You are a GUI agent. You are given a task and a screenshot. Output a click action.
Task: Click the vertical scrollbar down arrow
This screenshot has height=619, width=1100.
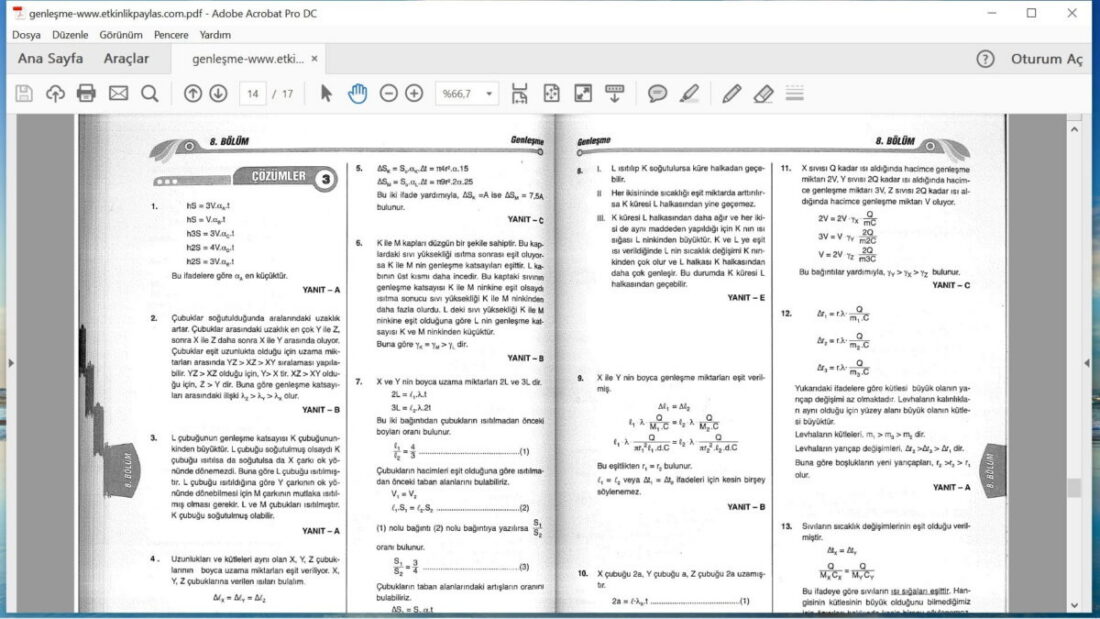click(x=1074, y=605)
